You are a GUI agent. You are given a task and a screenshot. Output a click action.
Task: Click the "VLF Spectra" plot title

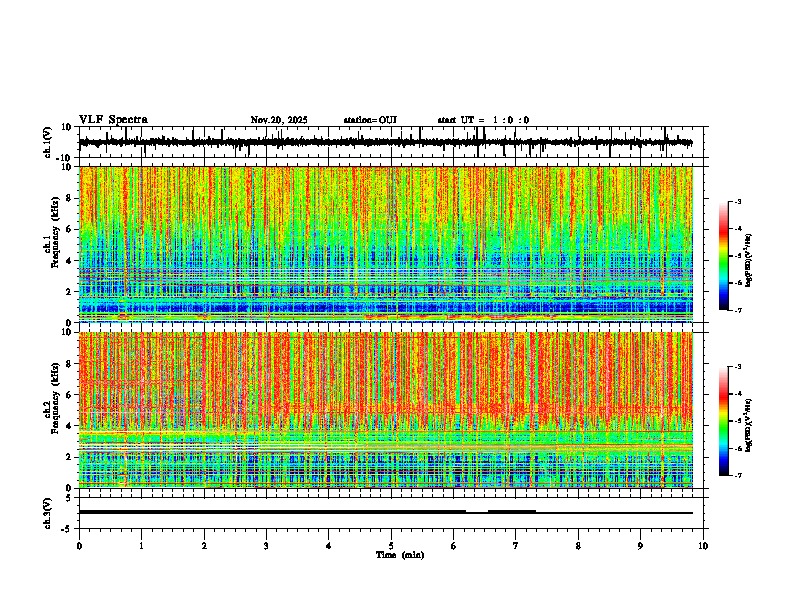click(113, 120)
